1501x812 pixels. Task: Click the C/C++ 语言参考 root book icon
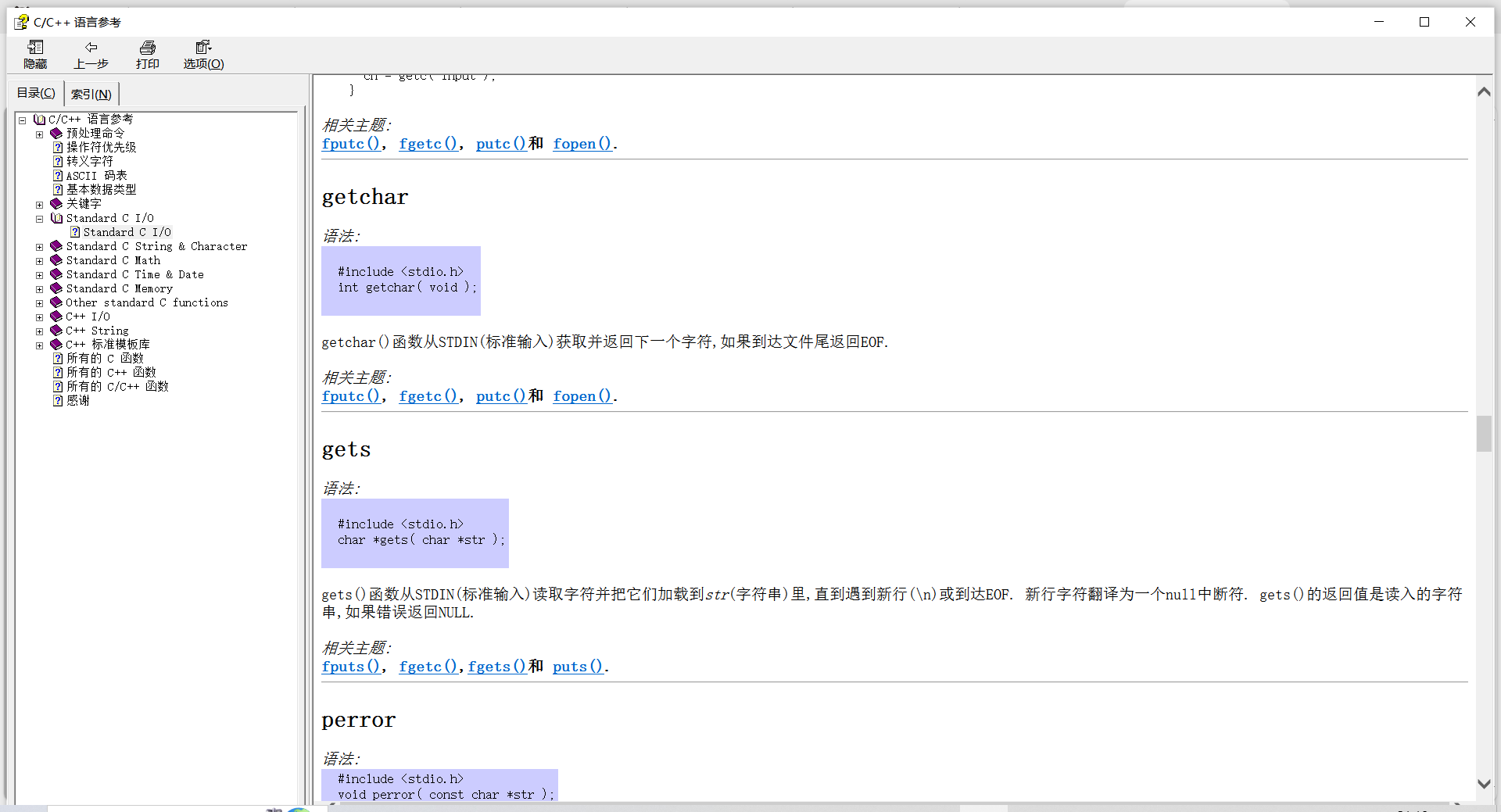[x=39, y=120]
